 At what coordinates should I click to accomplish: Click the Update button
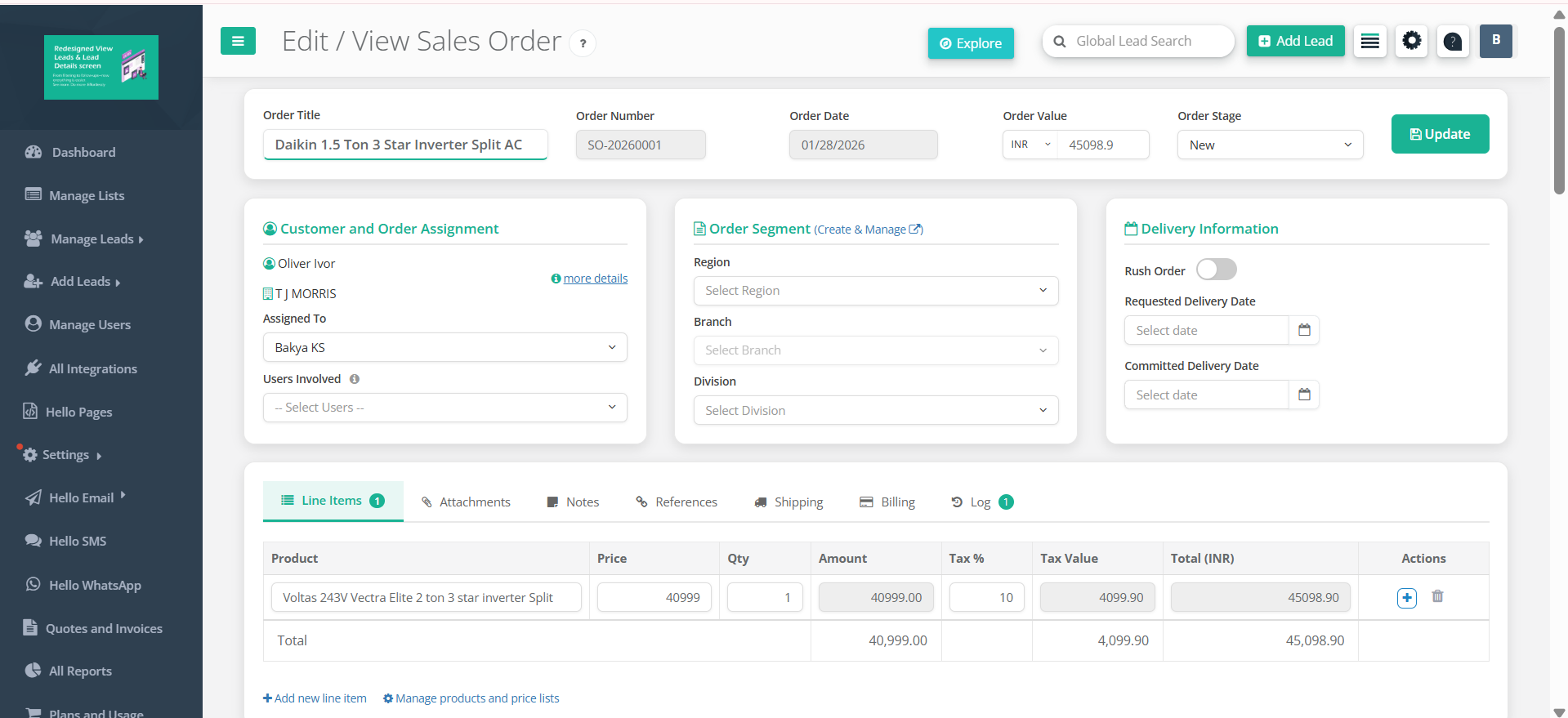pos(1440,134)
